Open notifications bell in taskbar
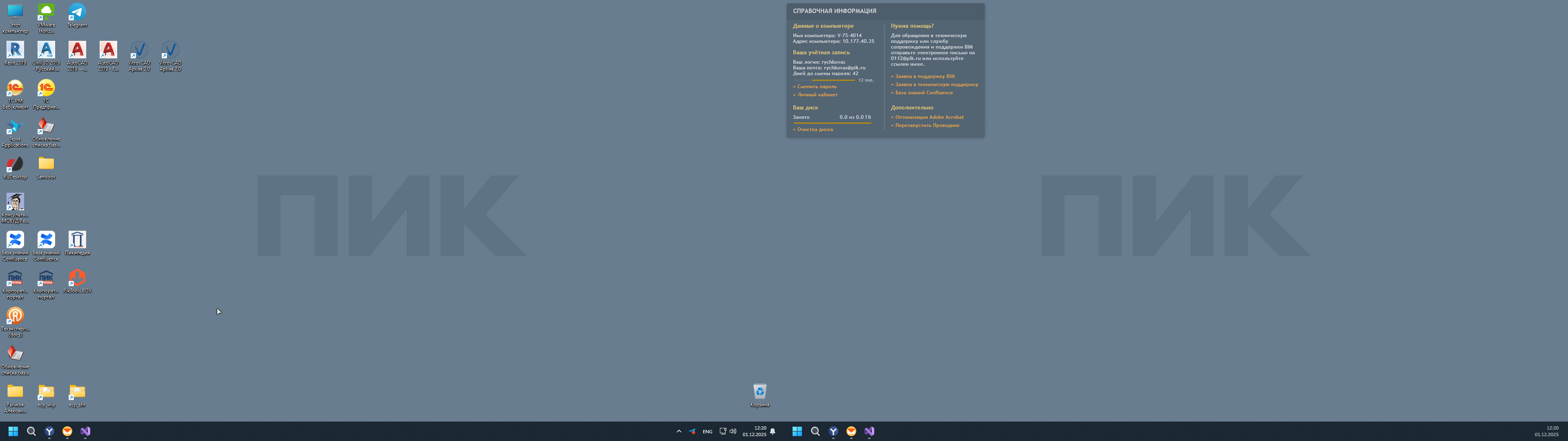The width and height of the screenshot is (1568, 441). (x=773, y=431)
